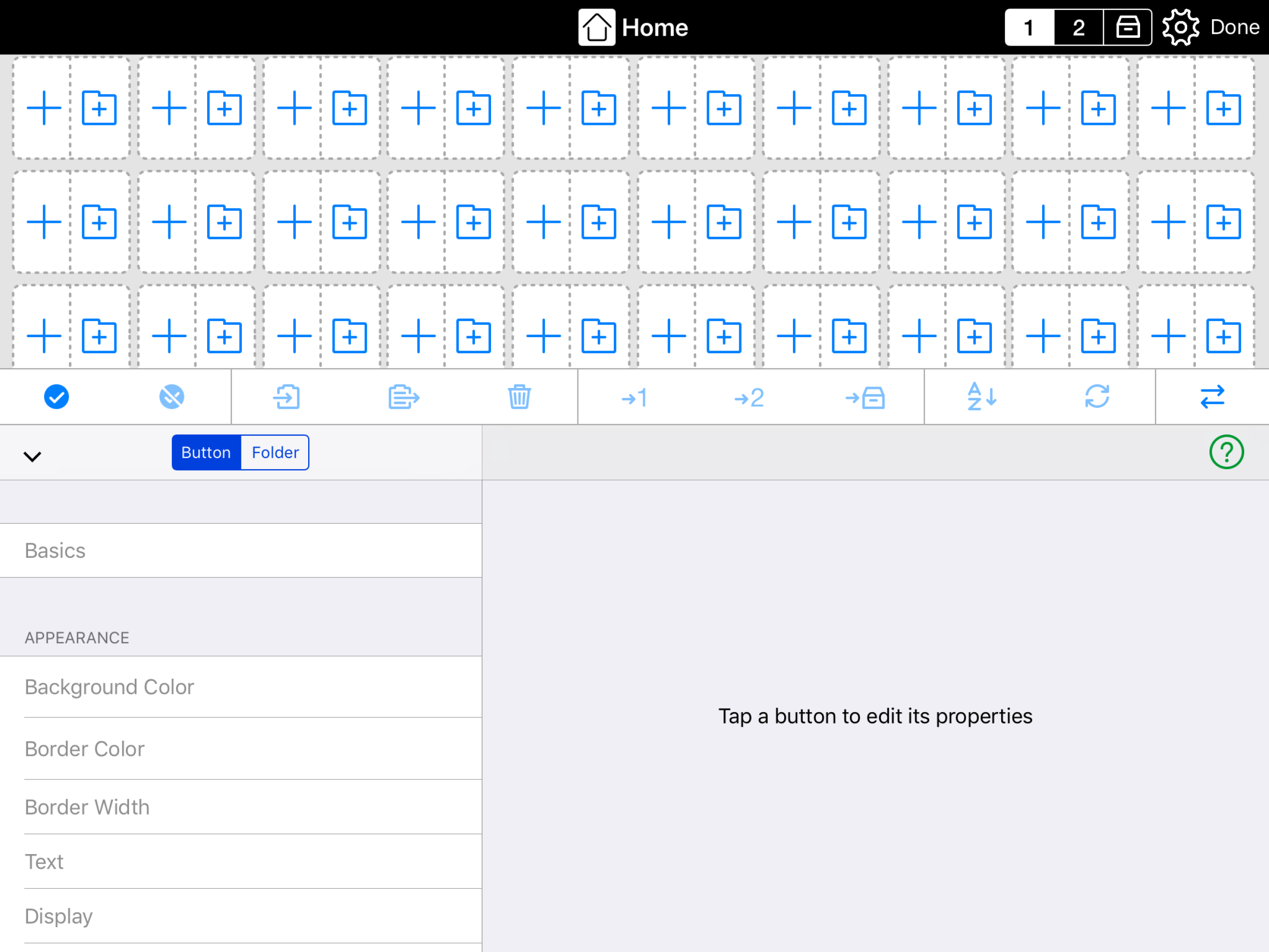Viewport: 1269px width, 952px height.
Task: Tap an empty plus cell to add a button
Action: [44, 107]
